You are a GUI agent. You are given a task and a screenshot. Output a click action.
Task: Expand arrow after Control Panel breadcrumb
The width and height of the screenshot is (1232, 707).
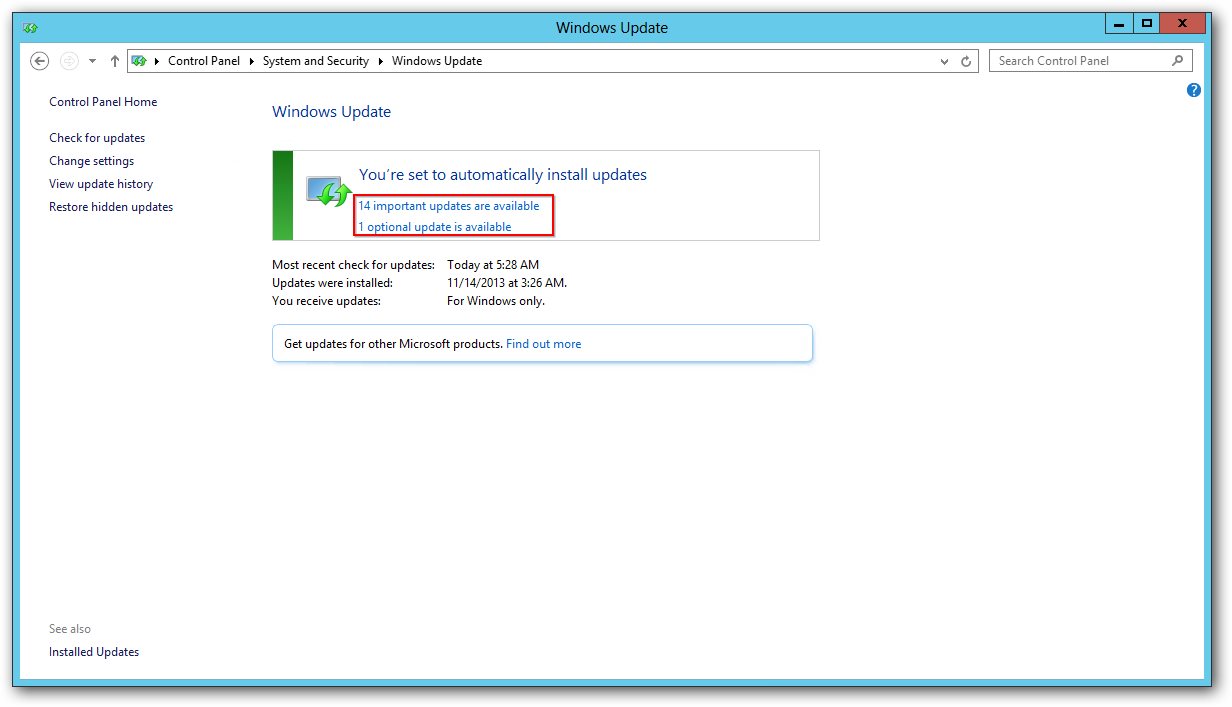pyautogui.click(x=251, y=61)
